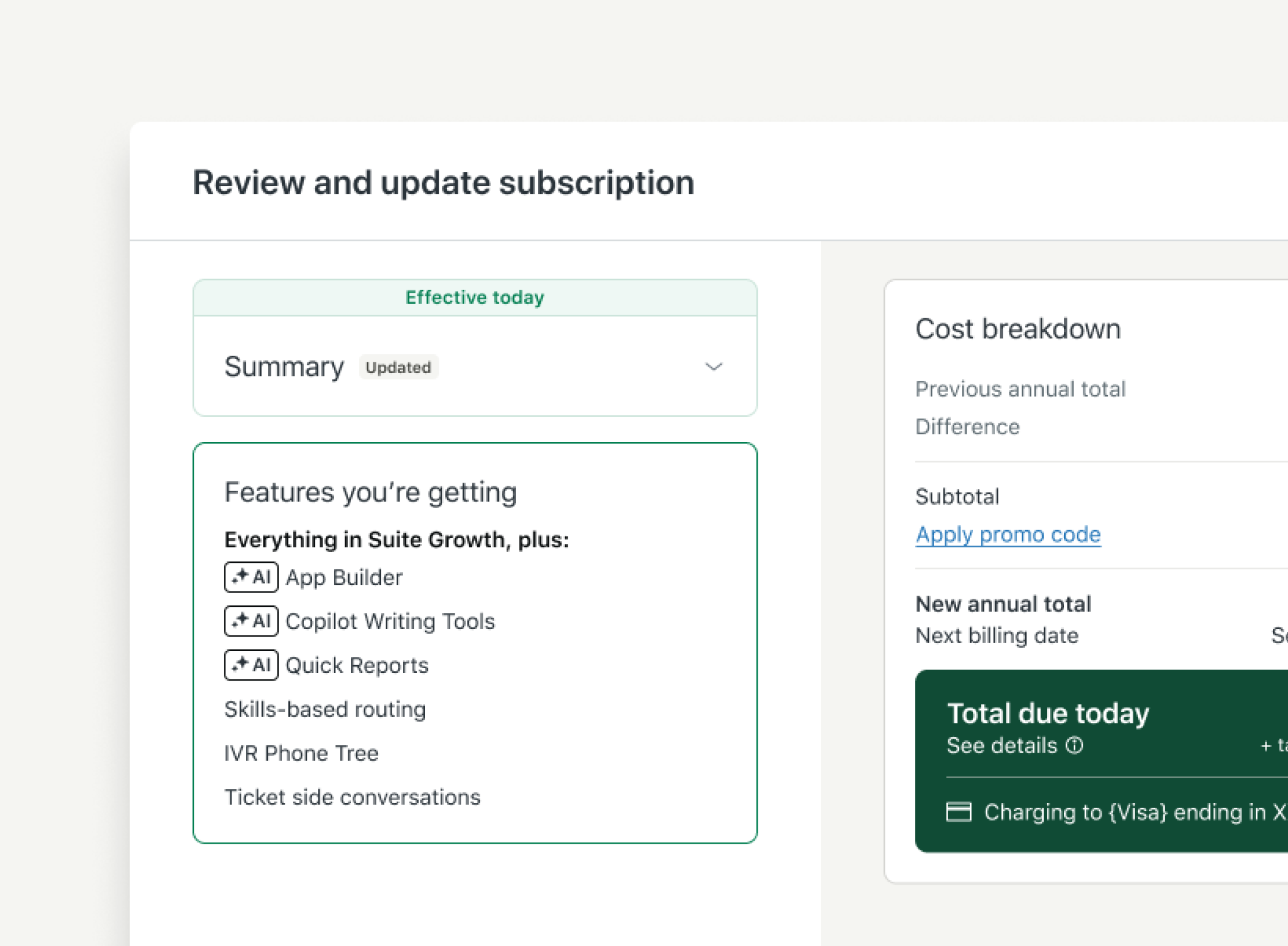Viewport: 1288px width, 946px height.
Task: Click the Effective today banner
Action: point(474,297)
